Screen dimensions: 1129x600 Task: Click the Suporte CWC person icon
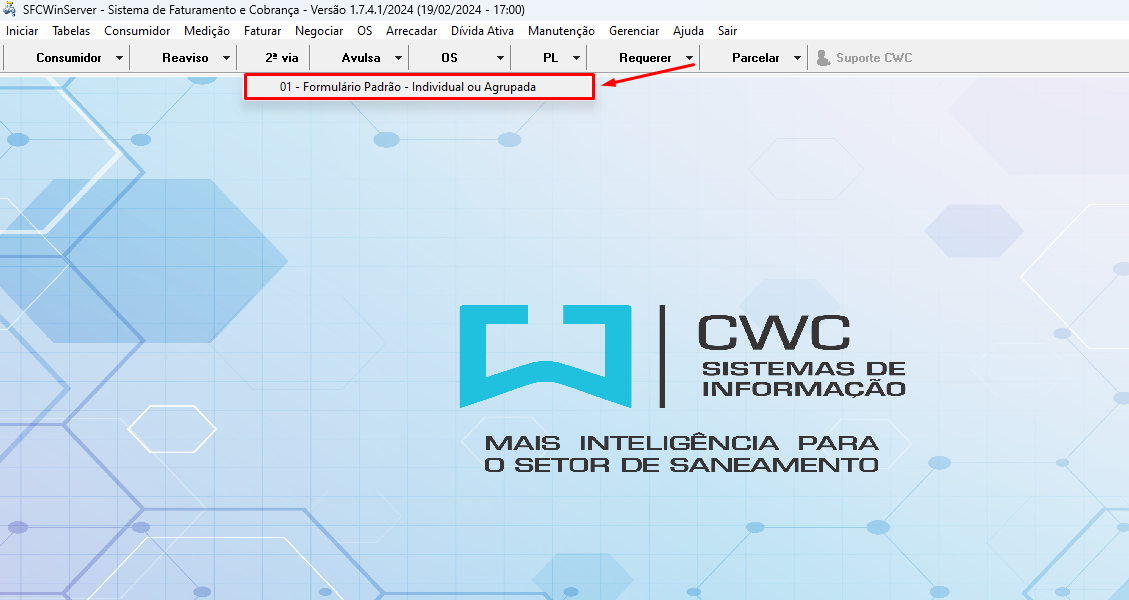tap(823, 58)
